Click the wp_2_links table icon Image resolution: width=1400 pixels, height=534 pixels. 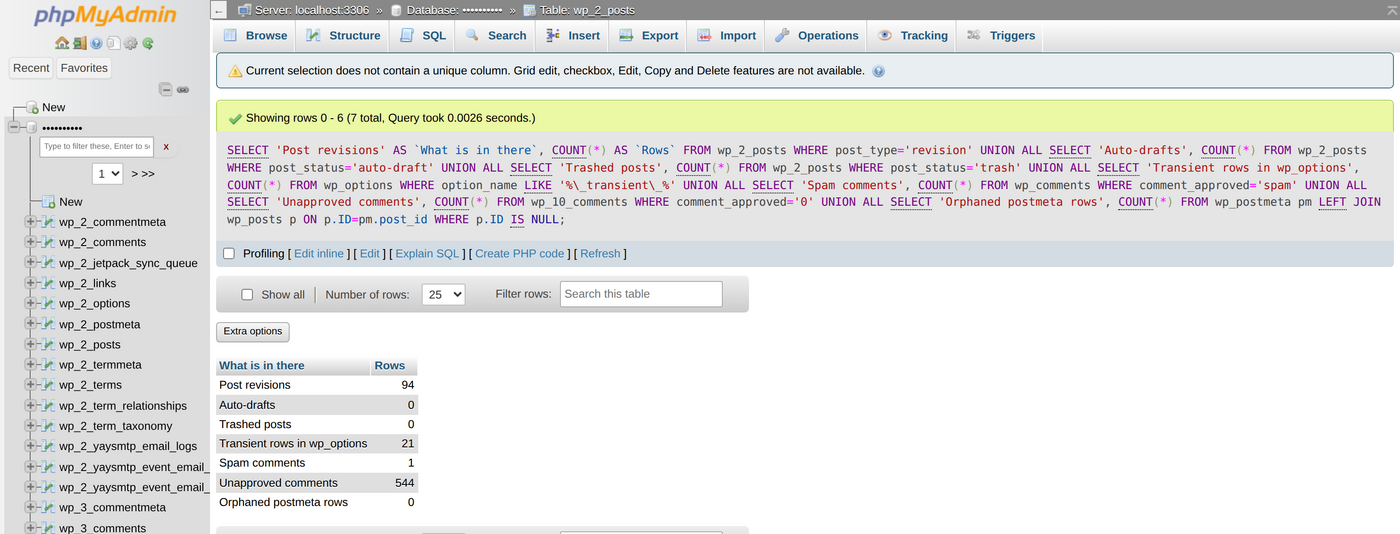tap(48, 283)
